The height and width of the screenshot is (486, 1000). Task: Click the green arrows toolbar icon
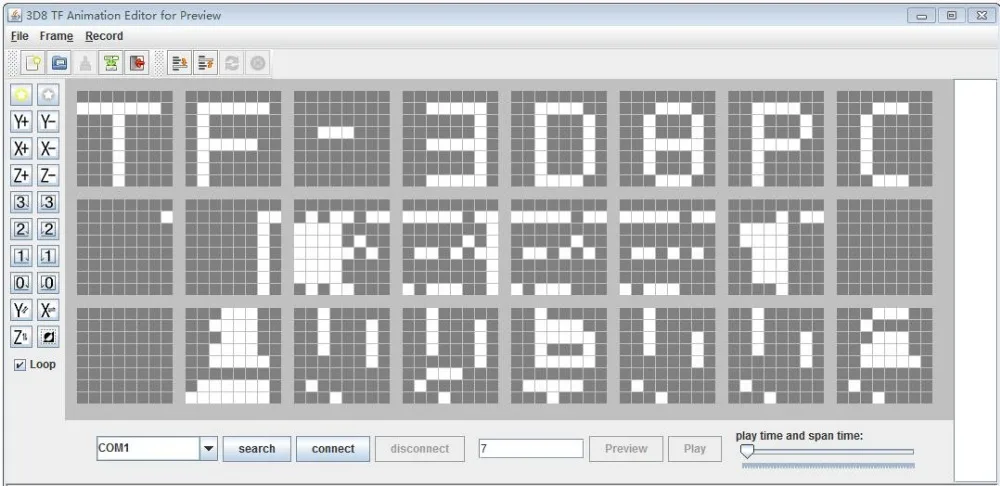coord(111,63)
